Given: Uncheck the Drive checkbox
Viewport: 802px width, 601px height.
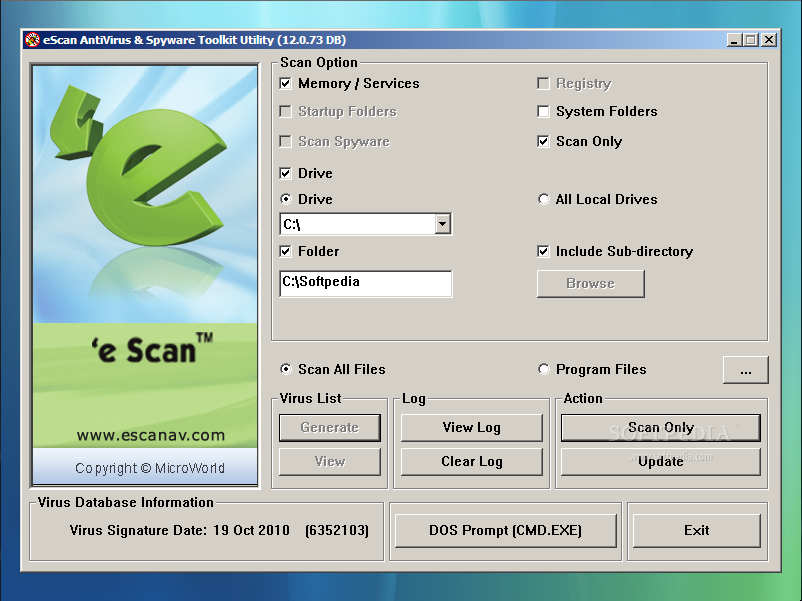Looking at the screenshot, I should 285,173.
